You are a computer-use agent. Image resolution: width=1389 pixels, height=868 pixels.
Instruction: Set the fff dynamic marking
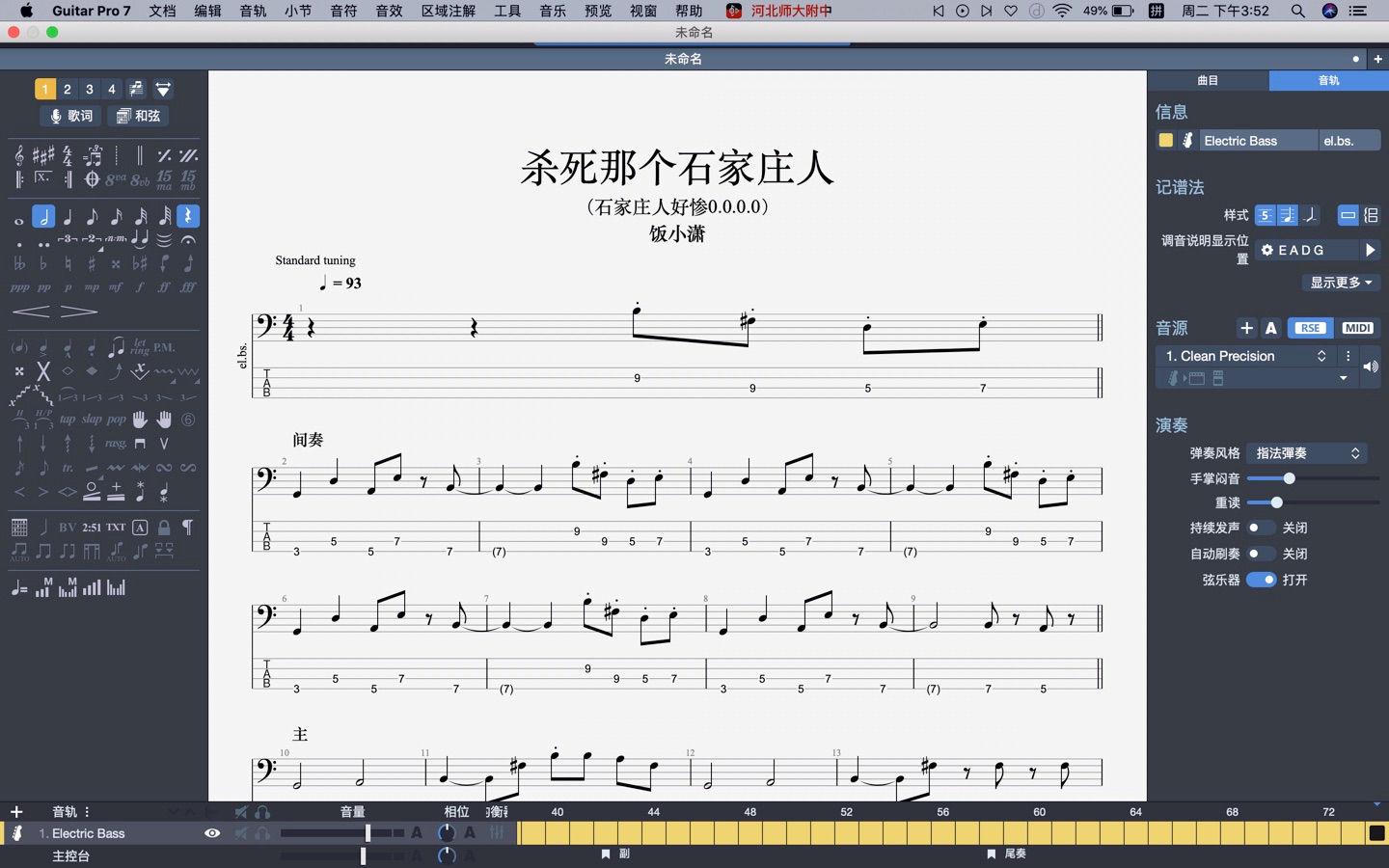pos(188,287)
